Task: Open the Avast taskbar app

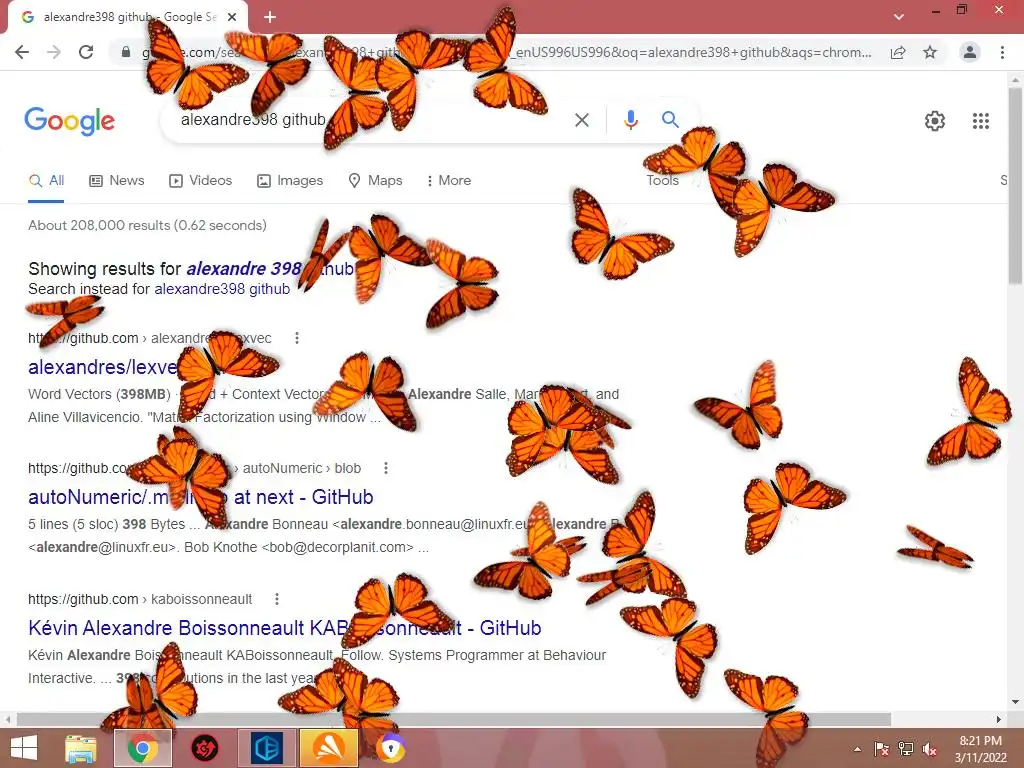Action: [328, 748]
